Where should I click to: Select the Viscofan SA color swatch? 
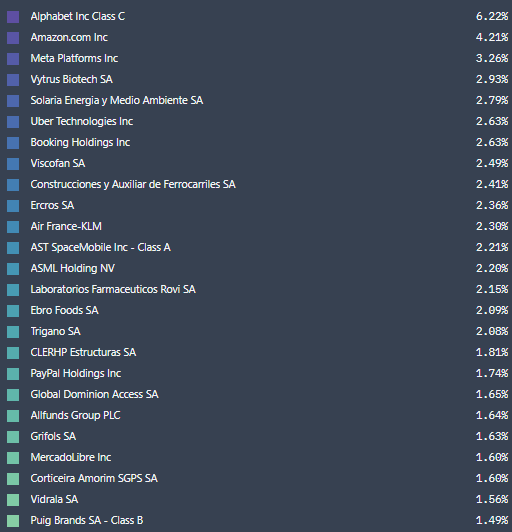coord(13,164)
